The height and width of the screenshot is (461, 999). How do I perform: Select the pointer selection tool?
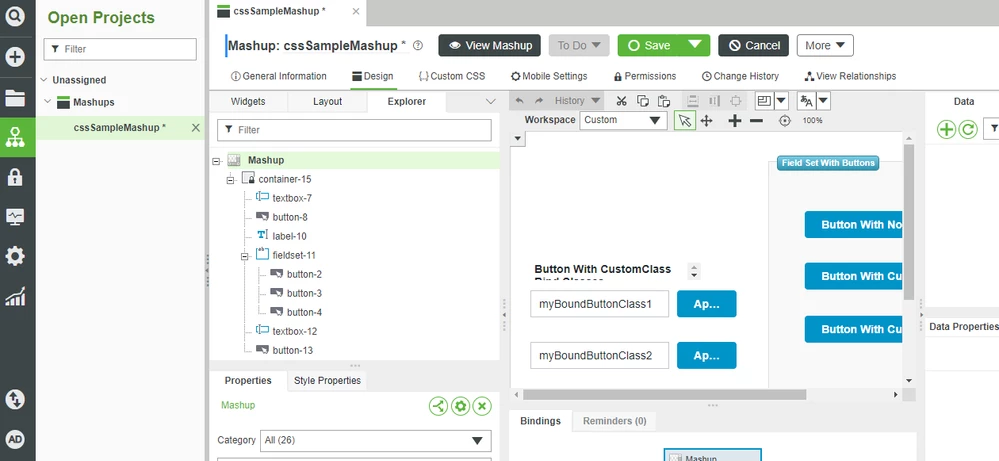point(685,120)
